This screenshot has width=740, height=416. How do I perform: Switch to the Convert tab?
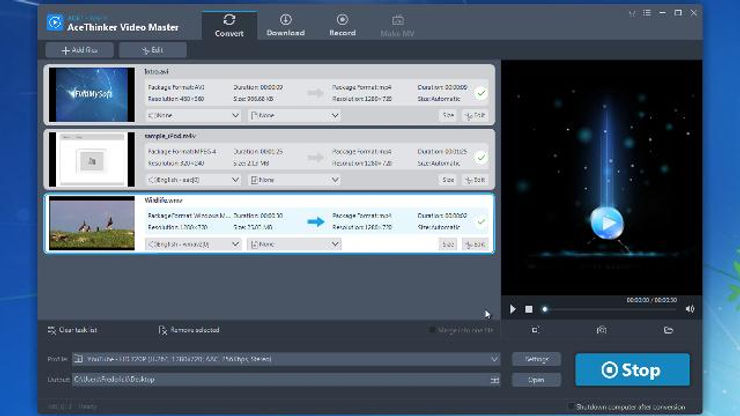coord(229,25)
